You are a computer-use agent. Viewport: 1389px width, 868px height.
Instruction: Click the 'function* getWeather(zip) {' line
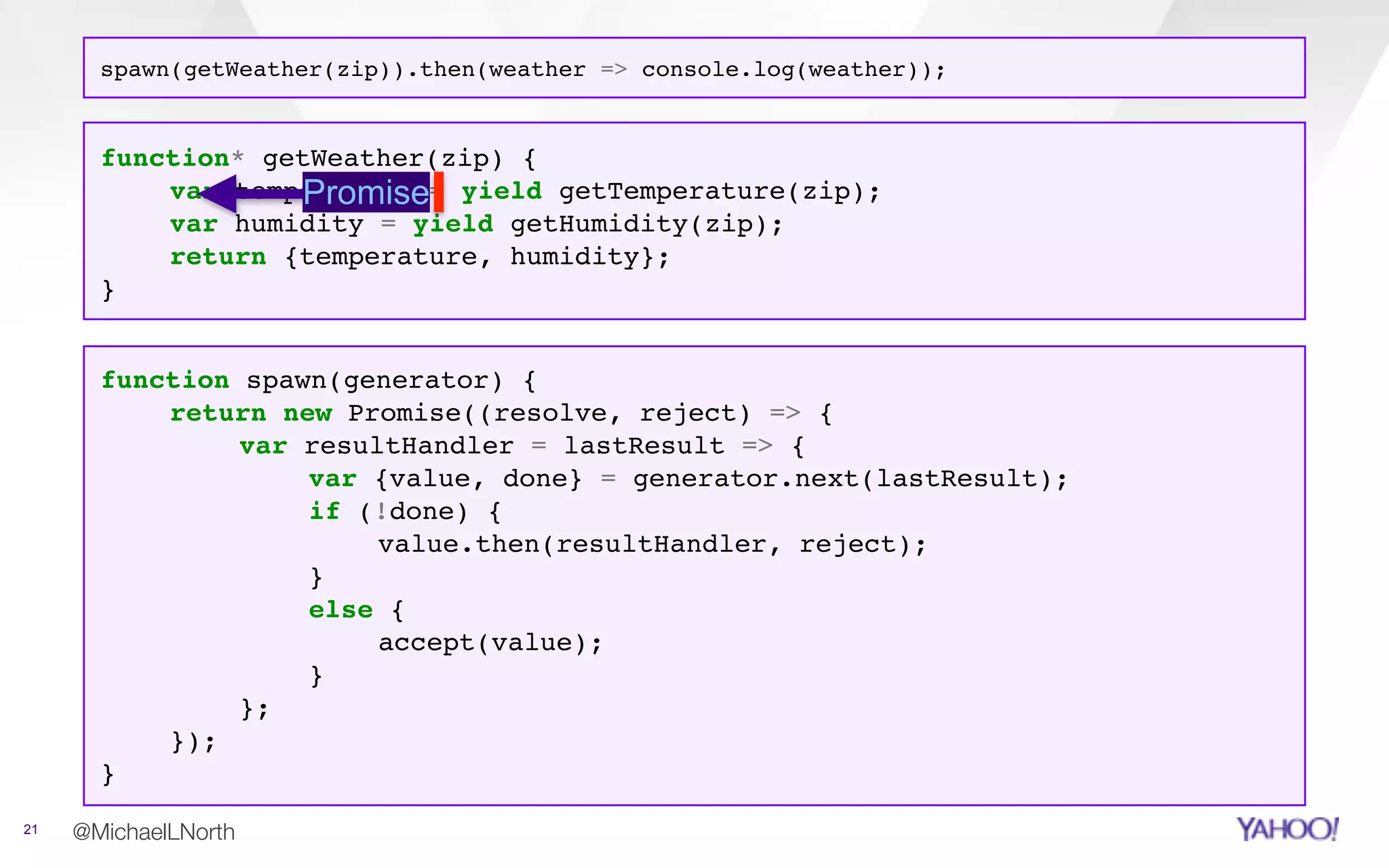pos(319,159)
